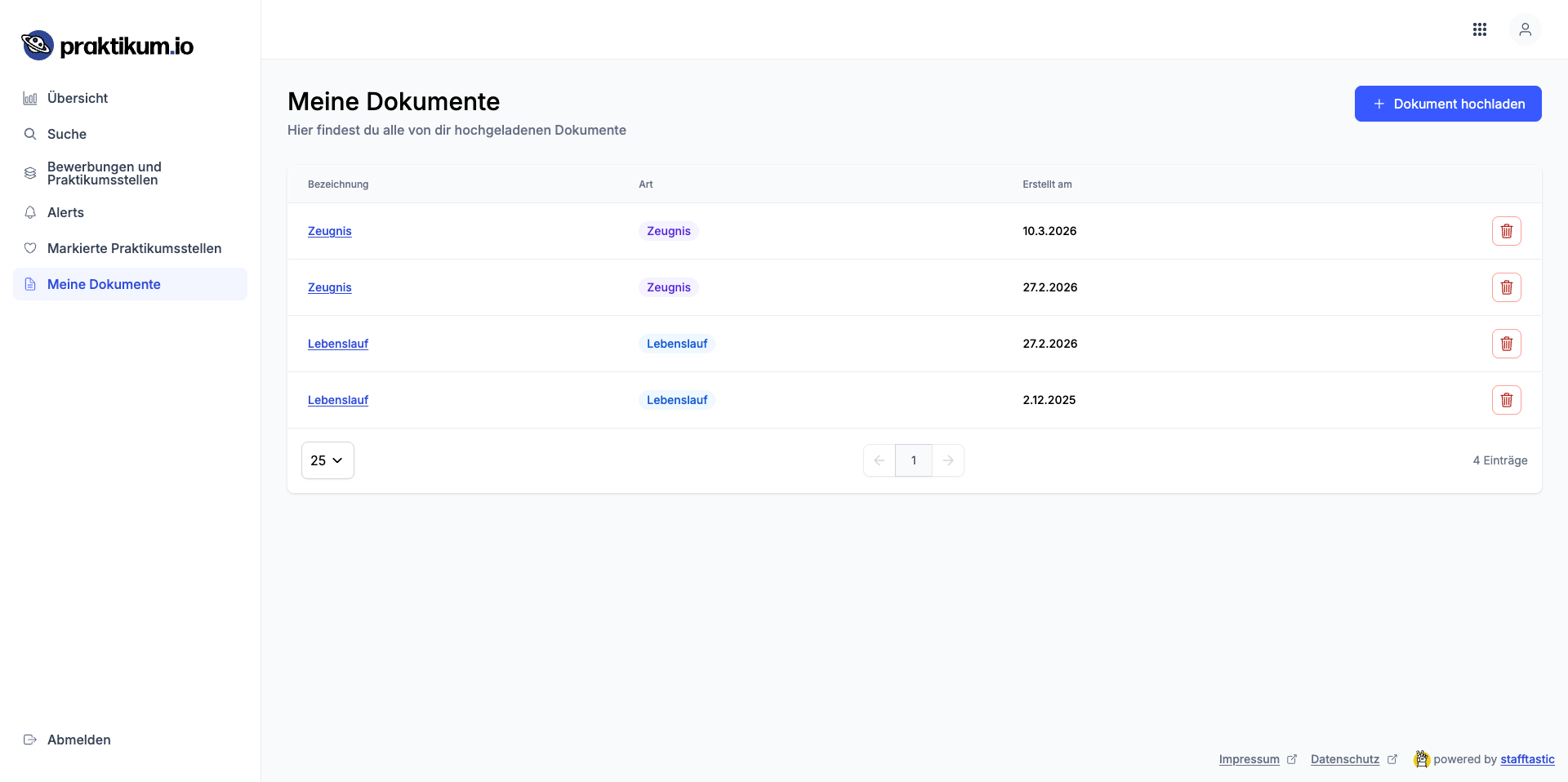Delete the Zeugnis document from 10.3.2026
The image size is (1568, 782).
[x=1506, y=231]
